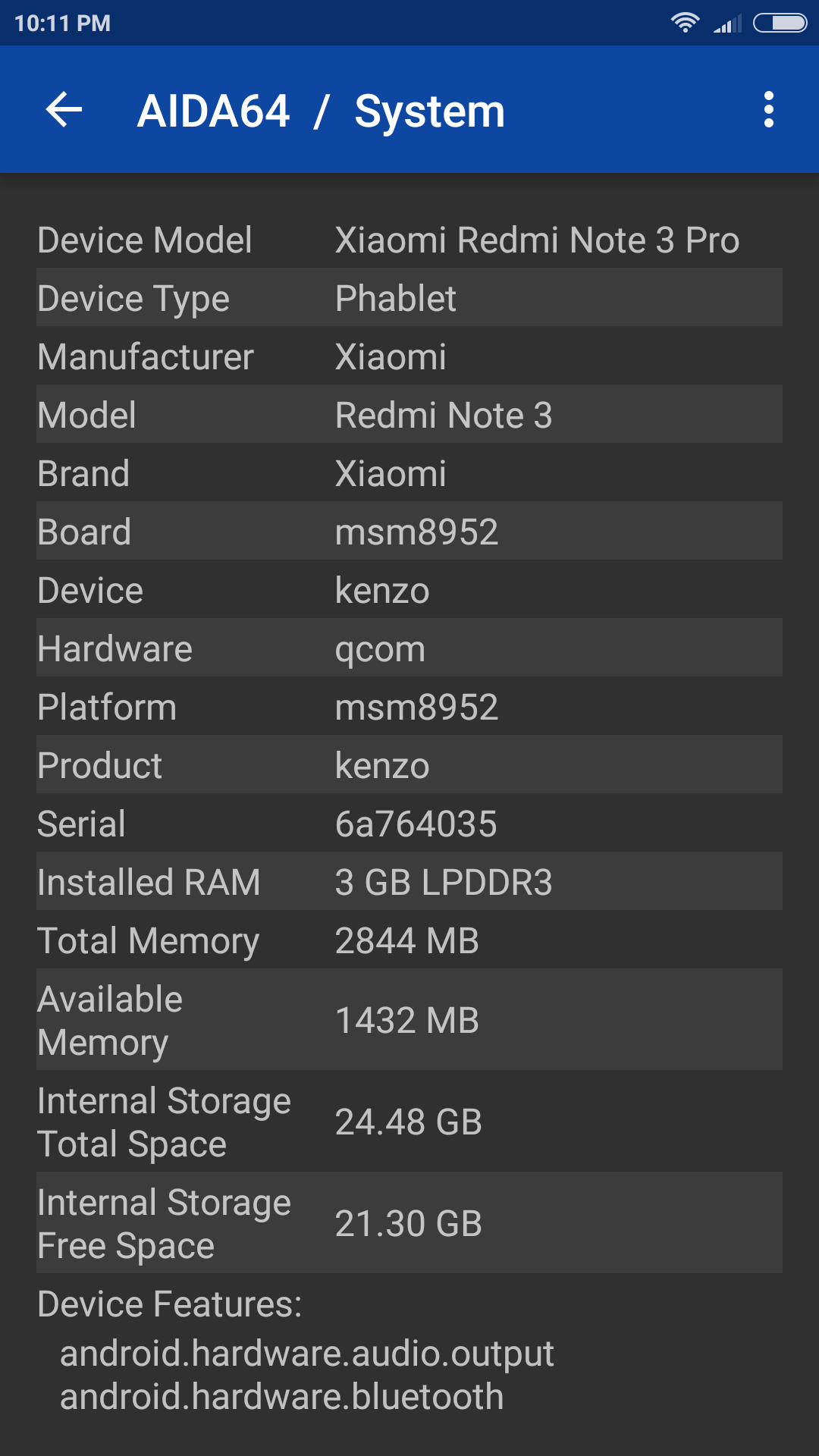Tap the Wi-Fi status icon
Image resolution: width=819 pixels, height=1456 pixels.
pos(685,23)
